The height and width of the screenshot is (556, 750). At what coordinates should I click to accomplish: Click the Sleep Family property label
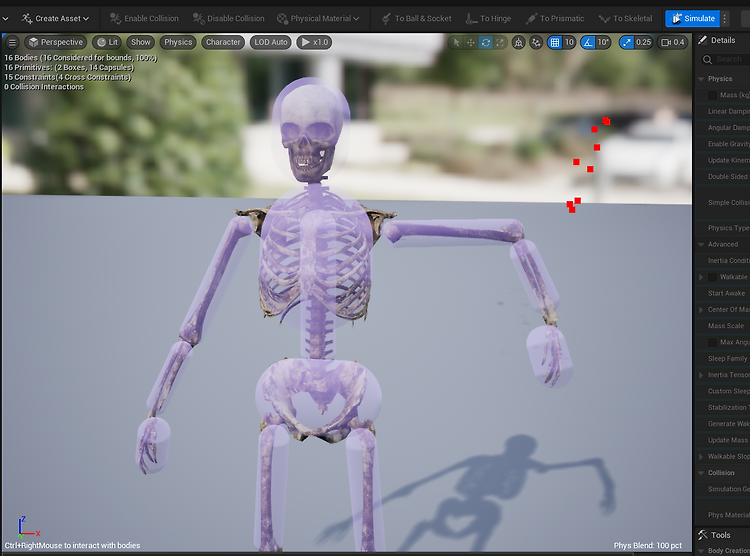tap(728, 358)
